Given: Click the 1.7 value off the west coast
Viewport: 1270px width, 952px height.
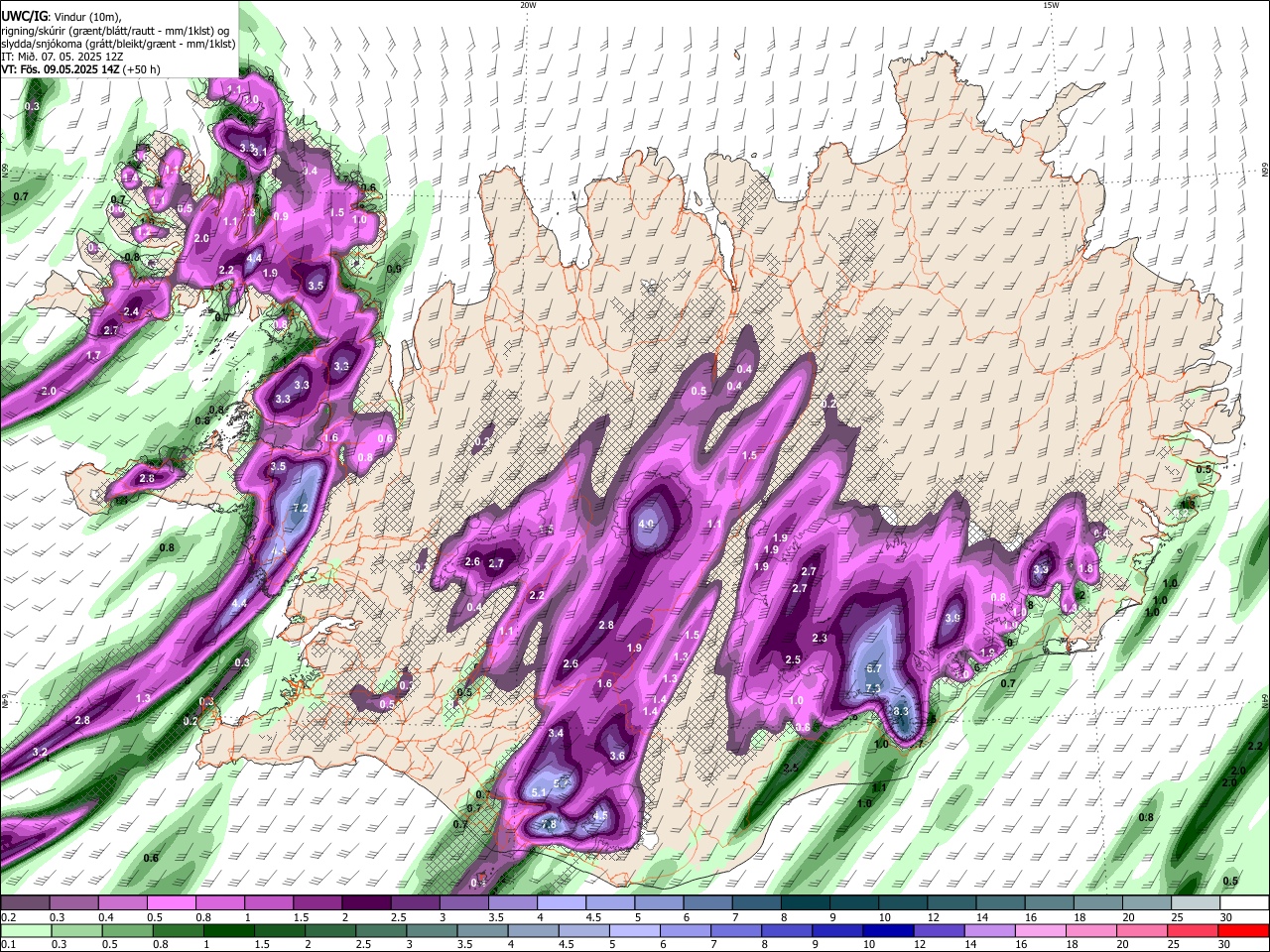Looking at the screenshot, I should pos(93,355).
